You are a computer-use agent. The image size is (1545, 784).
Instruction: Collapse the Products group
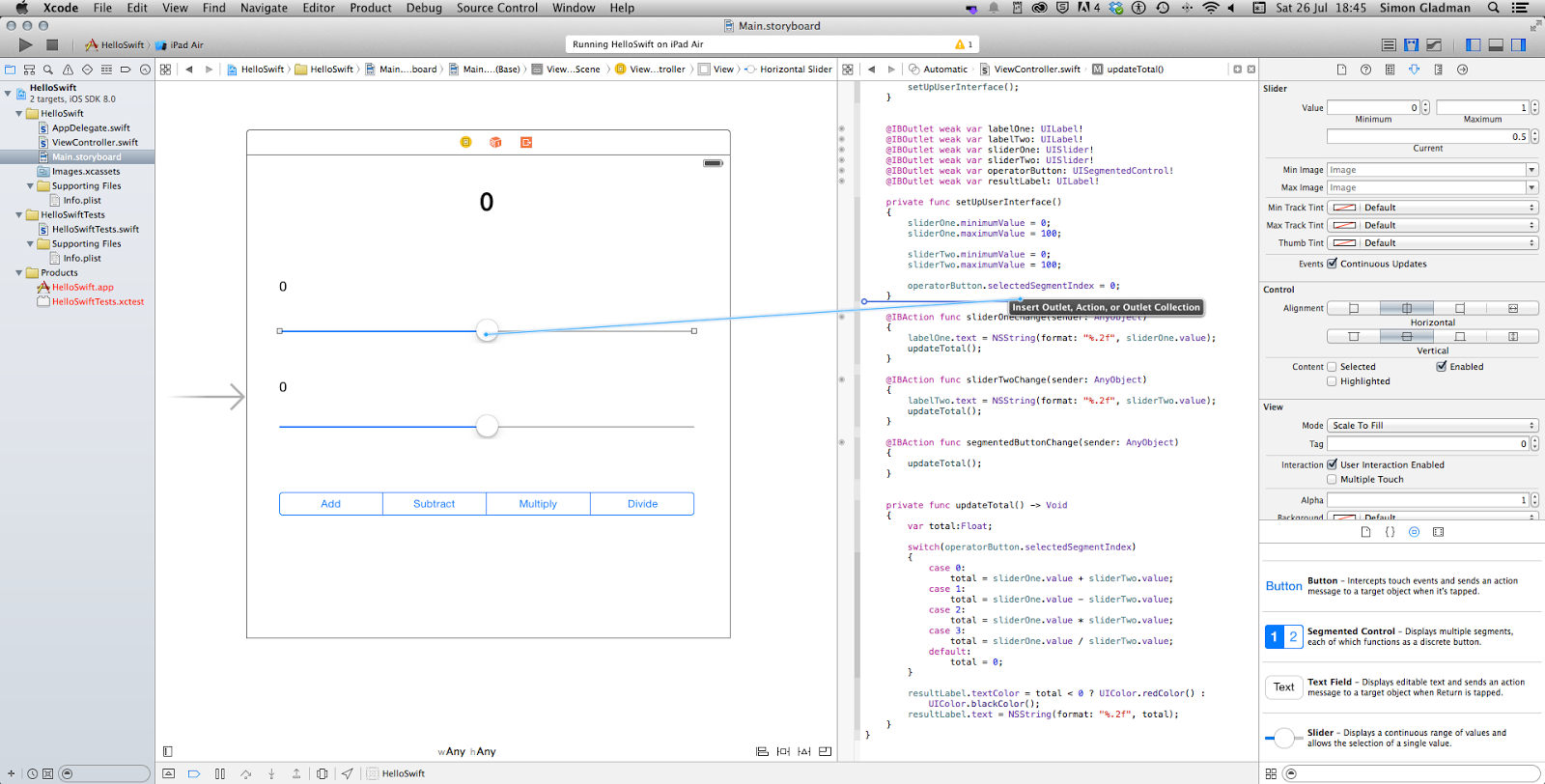tap(19, 272)
